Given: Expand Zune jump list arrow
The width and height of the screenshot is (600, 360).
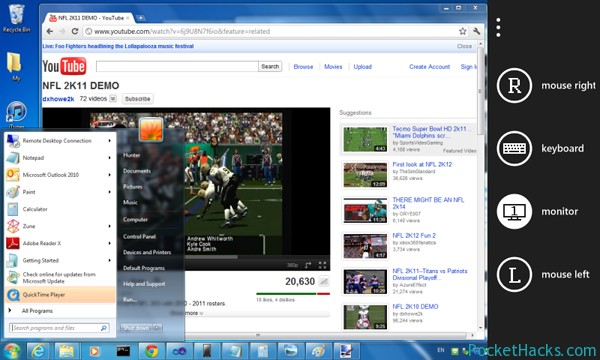Looking at the screenshot, I should (109, 226).
